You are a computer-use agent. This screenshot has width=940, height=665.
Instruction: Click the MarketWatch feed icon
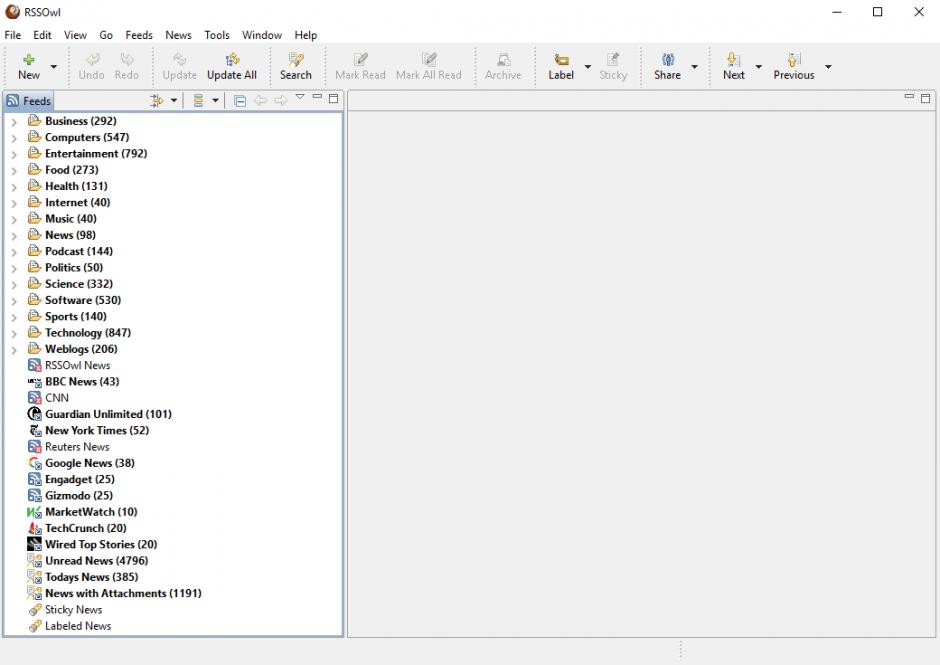(34, 512)
